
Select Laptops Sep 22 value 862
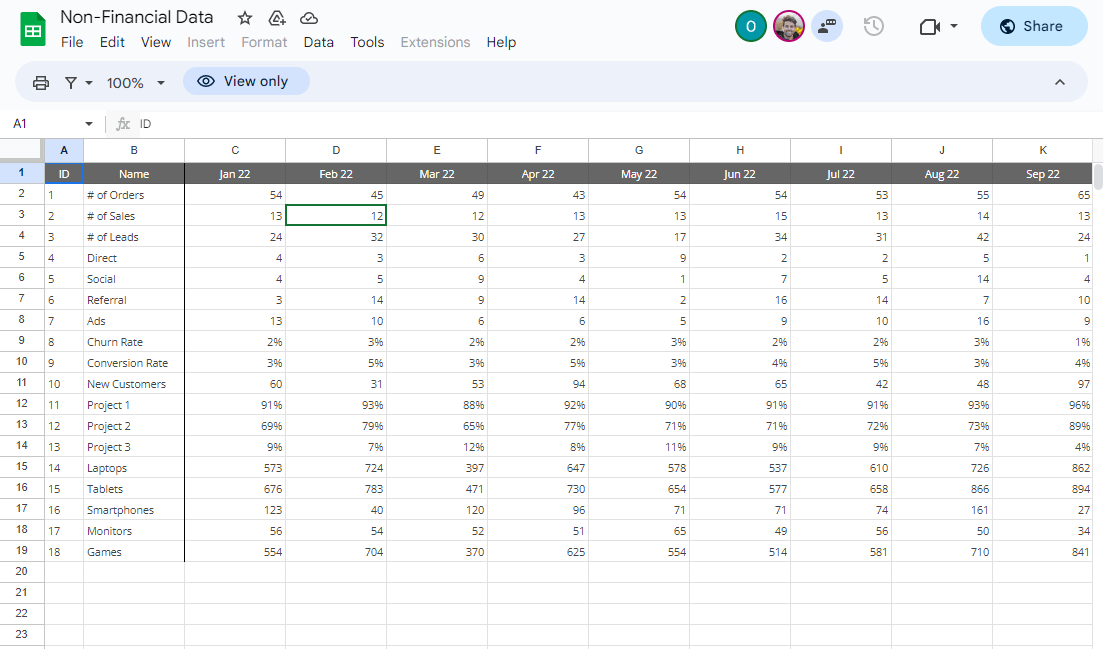pyautogui.click(x=1043, y=468)
